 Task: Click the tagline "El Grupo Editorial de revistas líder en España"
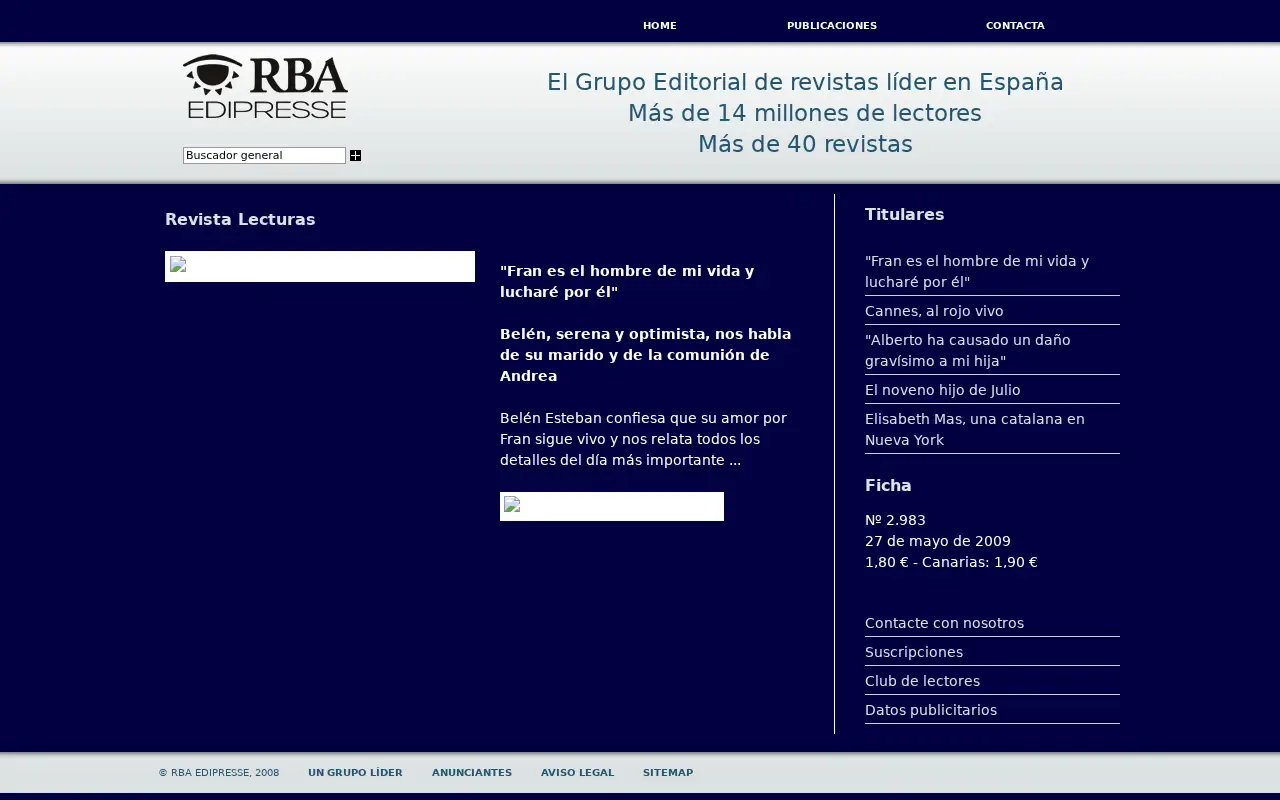click(x=805, y=82)
